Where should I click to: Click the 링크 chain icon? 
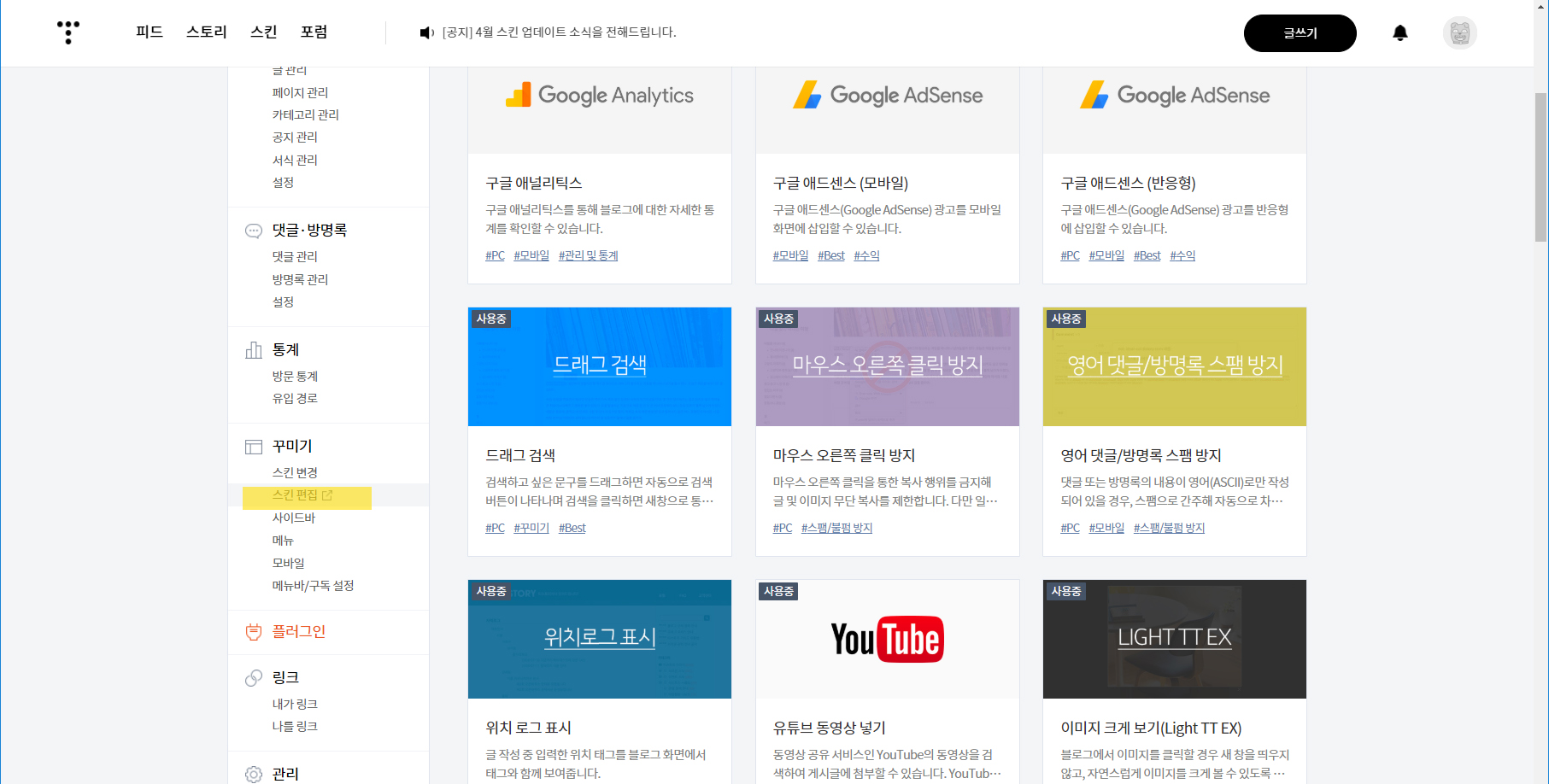point(254,678)
